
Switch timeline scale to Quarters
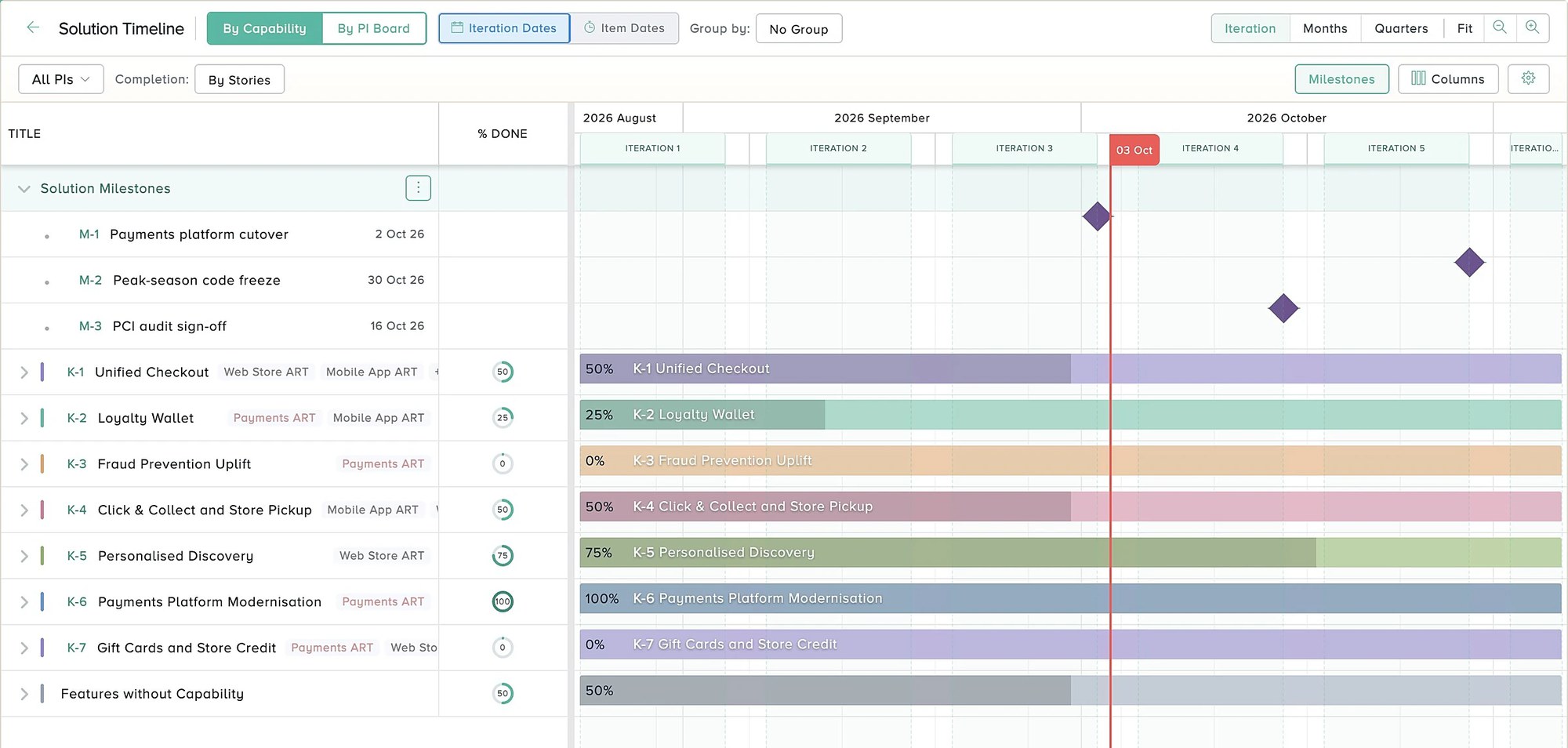[x=1401, y=28]
